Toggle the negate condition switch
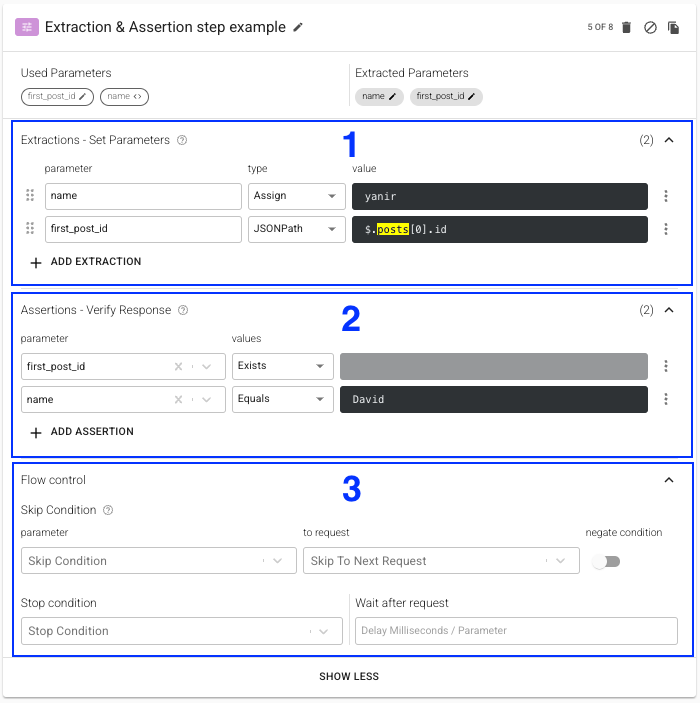This screenshot has width=700, height=703. (x=606, y=562)
